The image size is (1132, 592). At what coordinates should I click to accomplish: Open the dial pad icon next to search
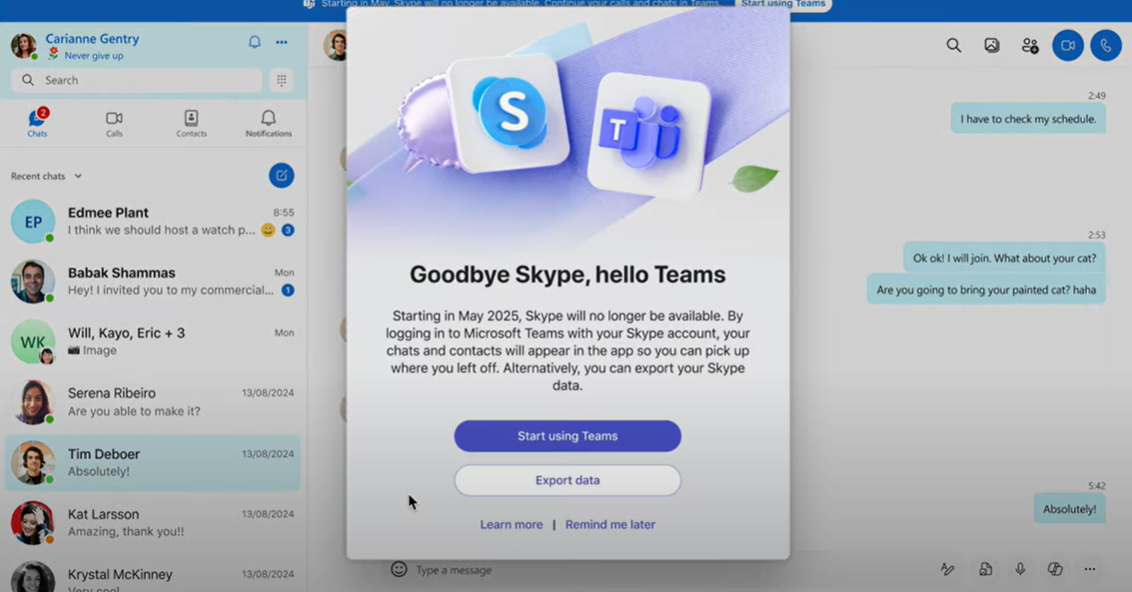pyautogui.click(x=282, y=80)
